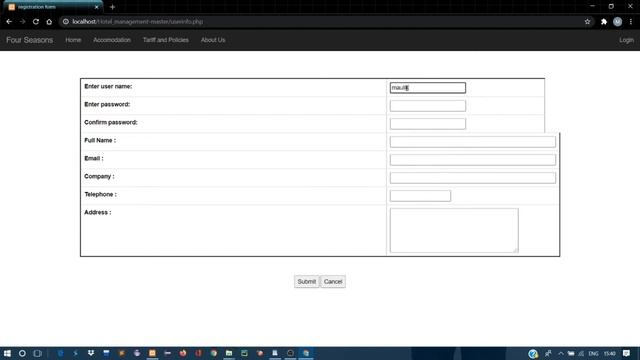Open the extensions puzzle icon
The image size is (640, 360).
pyautogui.click(x=604, y=22)
